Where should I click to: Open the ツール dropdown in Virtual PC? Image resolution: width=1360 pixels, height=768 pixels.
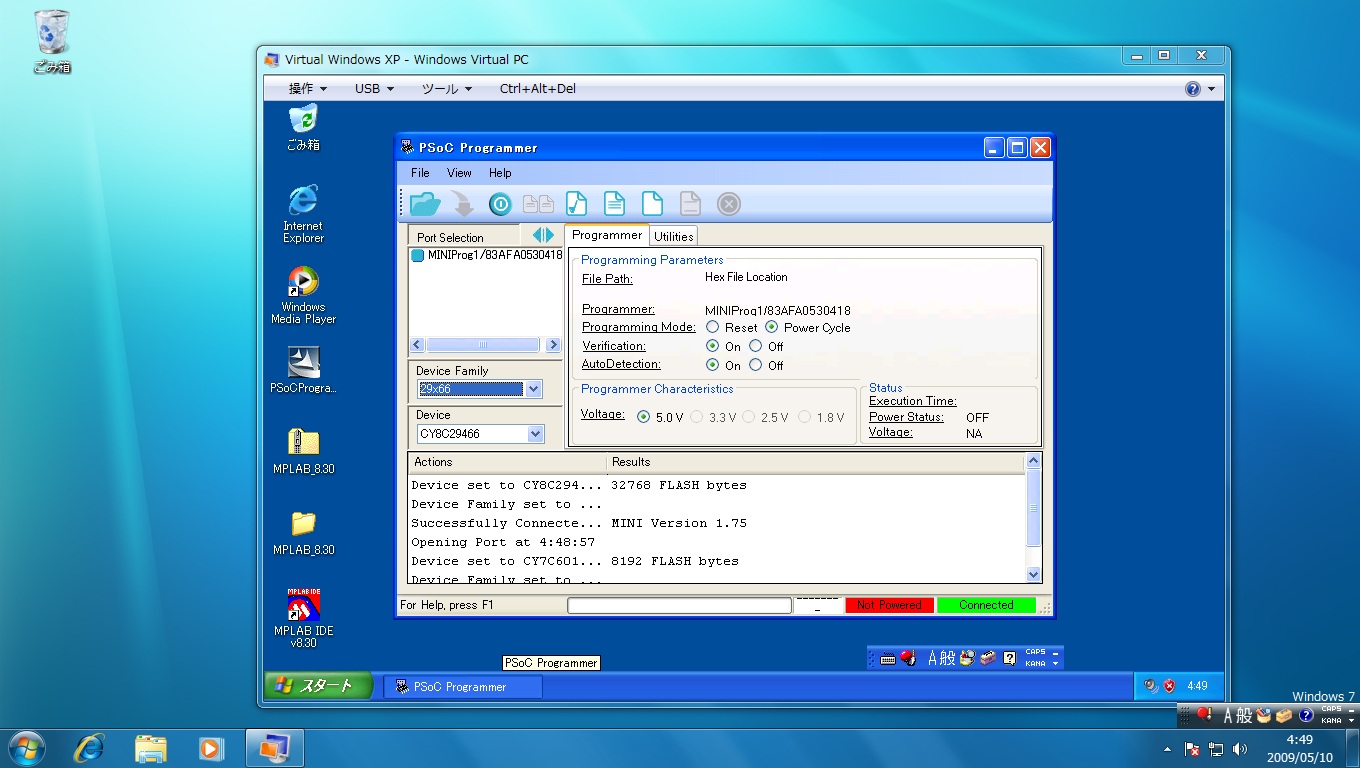point(446,88)
